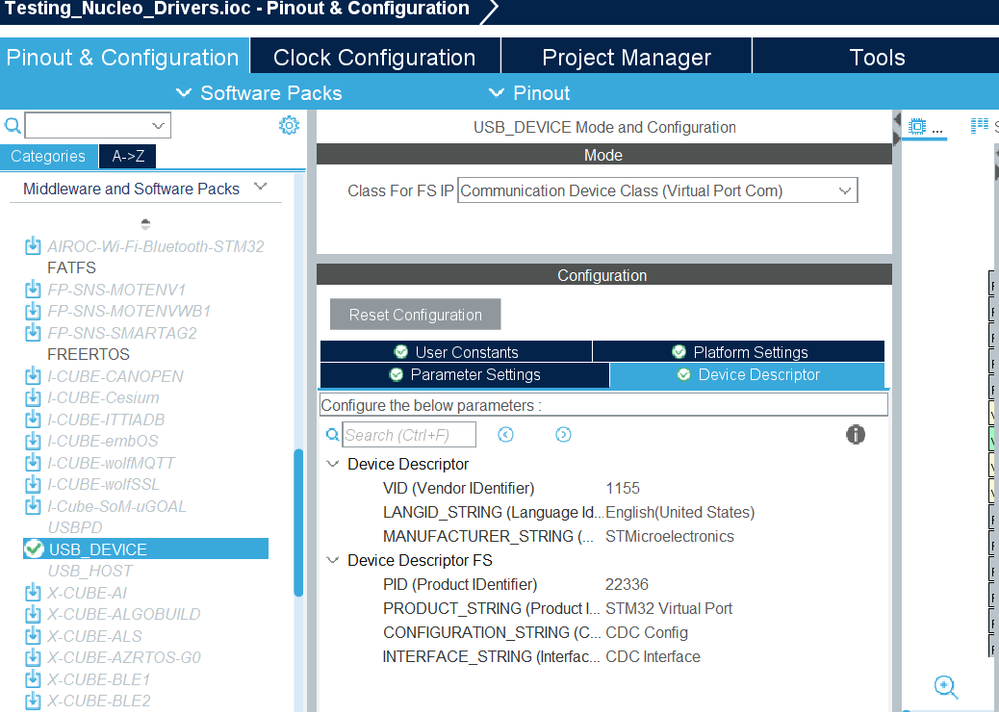
Task: Show parameter info with the i icon
Action: coord(855,434)
